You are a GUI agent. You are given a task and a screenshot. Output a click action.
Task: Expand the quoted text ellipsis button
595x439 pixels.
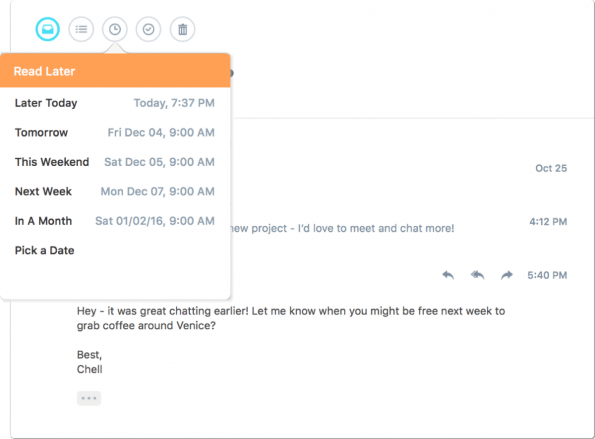click(89, 398)
